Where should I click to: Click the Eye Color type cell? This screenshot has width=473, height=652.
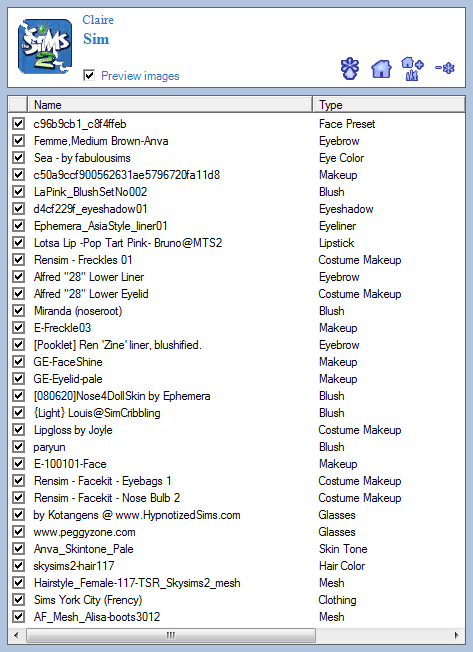tap(342, 158)
